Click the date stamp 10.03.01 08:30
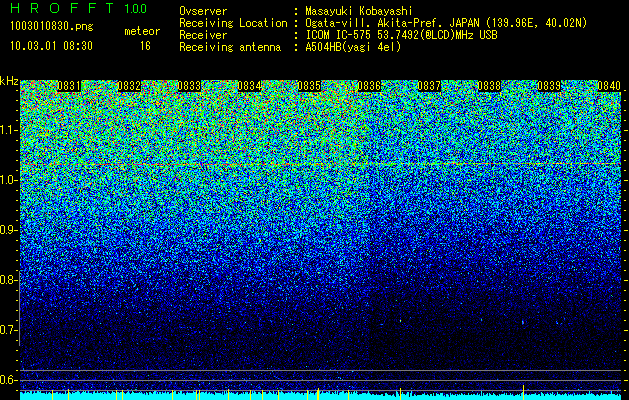This screenshot has width=629, height=400. click(x=51, y=46)
